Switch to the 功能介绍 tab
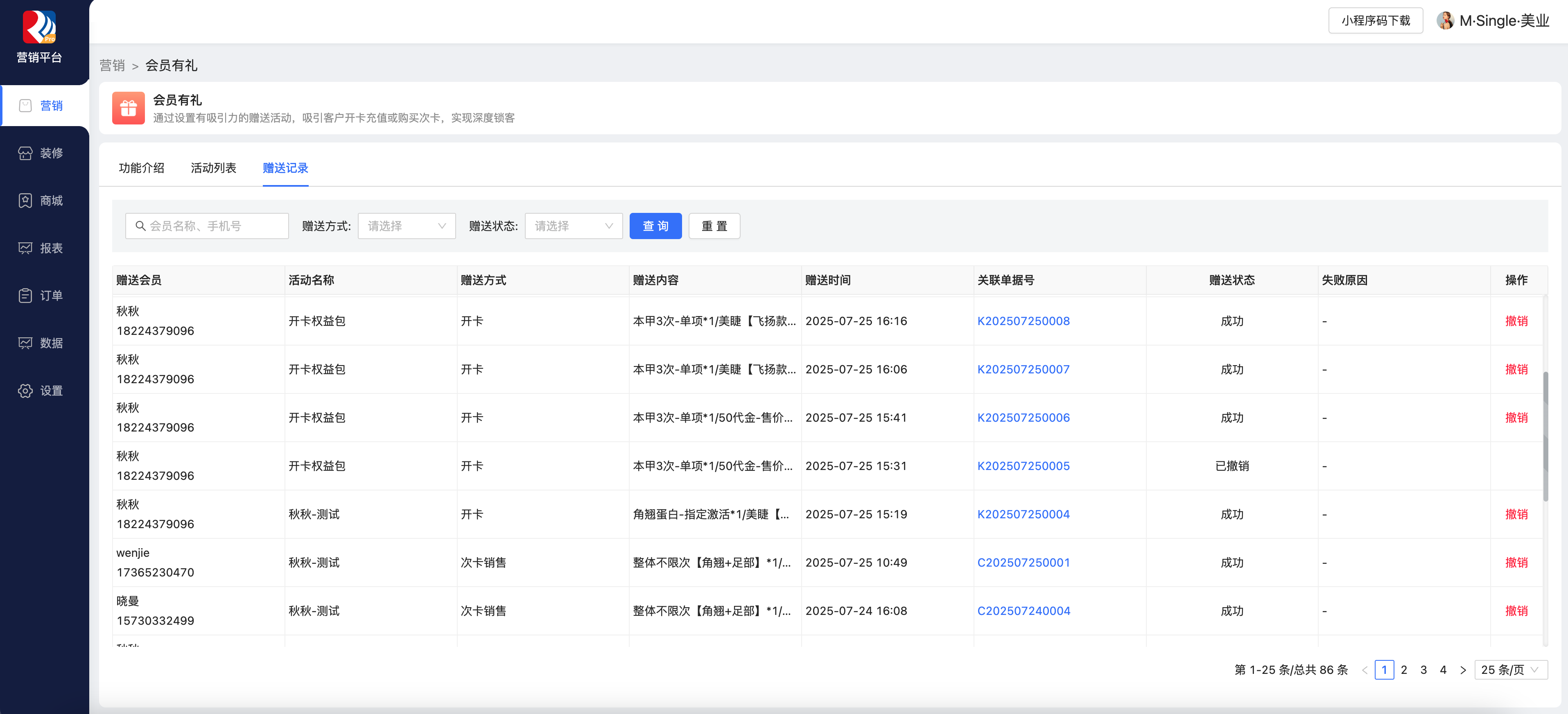 click(x=141, y=168)
